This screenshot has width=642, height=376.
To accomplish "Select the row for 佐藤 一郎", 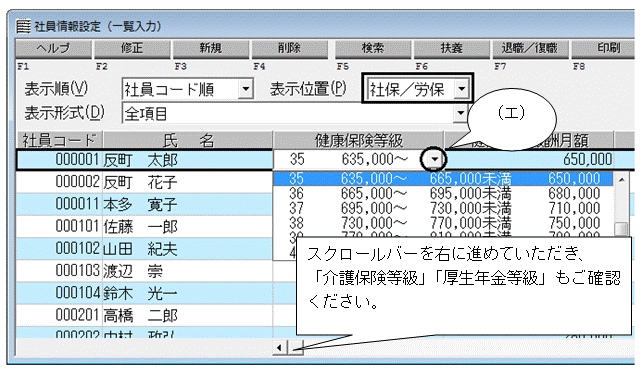I will (145, 226).
